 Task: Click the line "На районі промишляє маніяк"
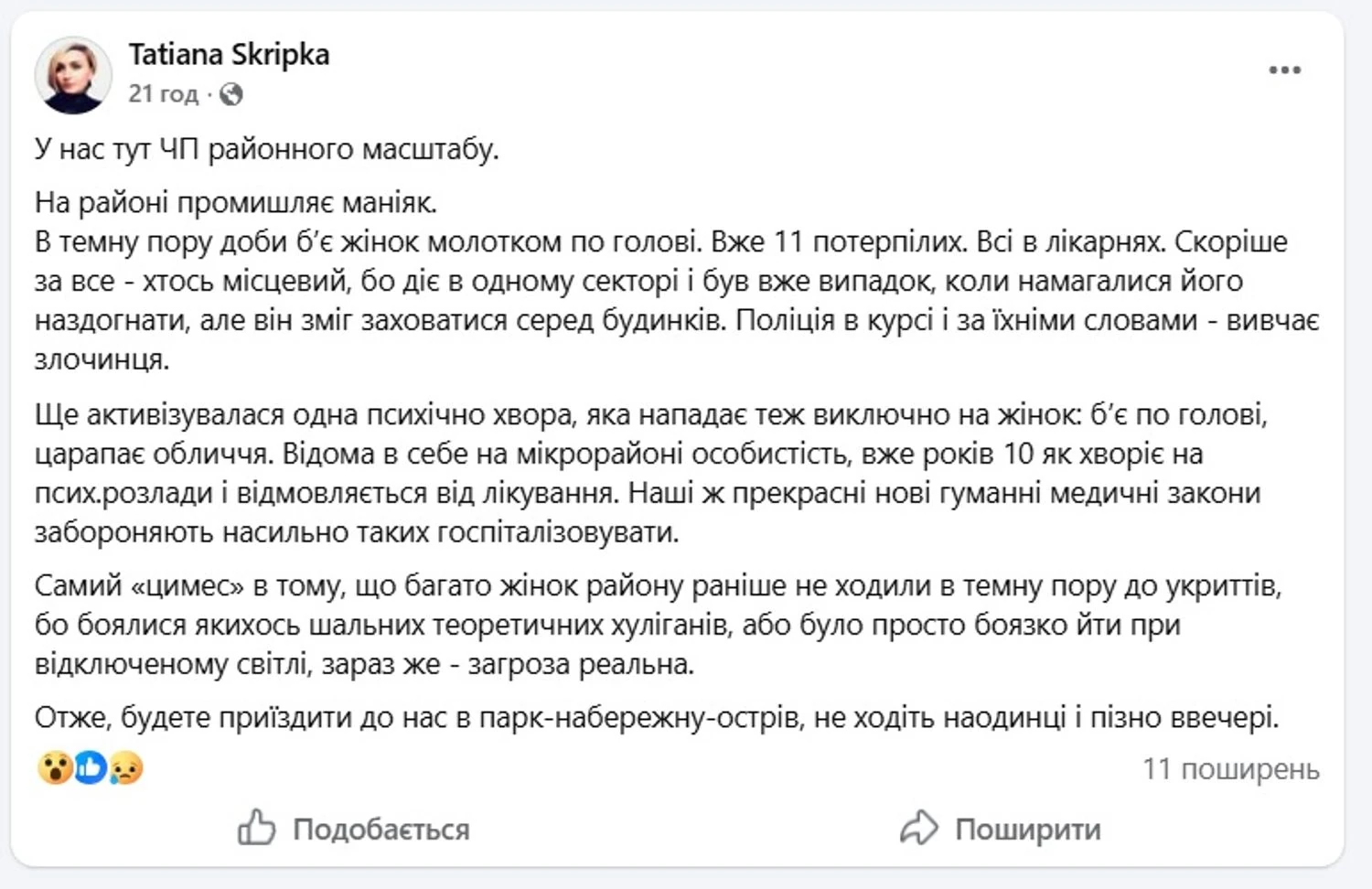coord(236,202)
